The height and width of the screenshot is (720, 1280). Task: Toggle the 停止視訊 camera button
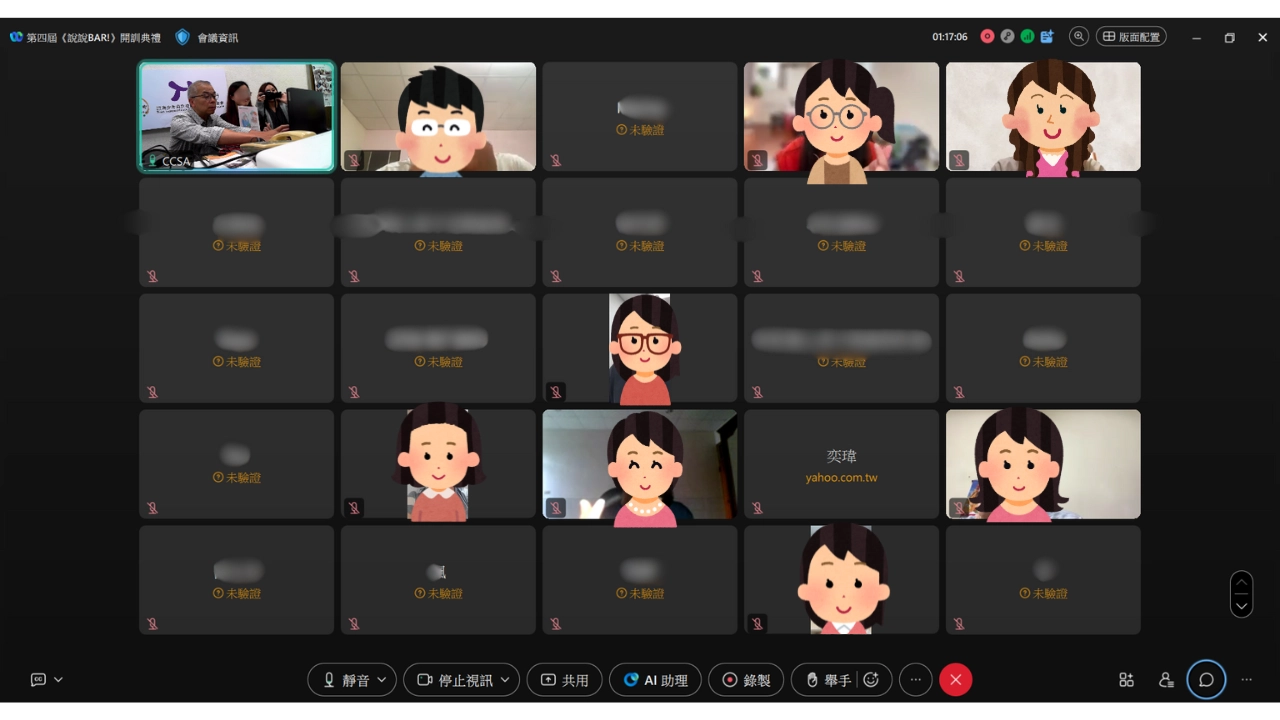click(455, 680)
